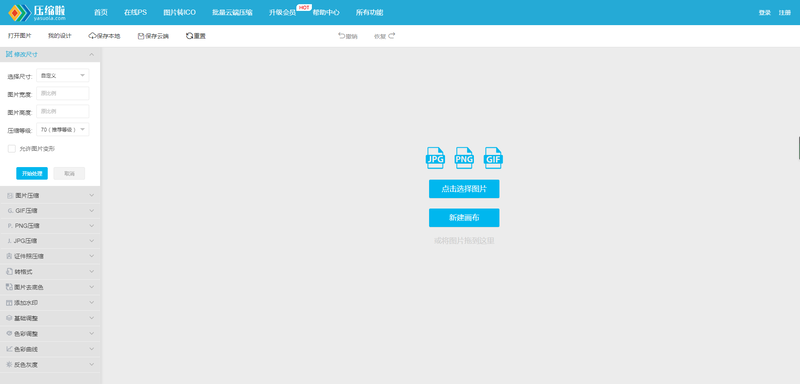Open 所有功能 in the navigation bar
Viewport: 800px width, 384px height.
tap(369, 13)
